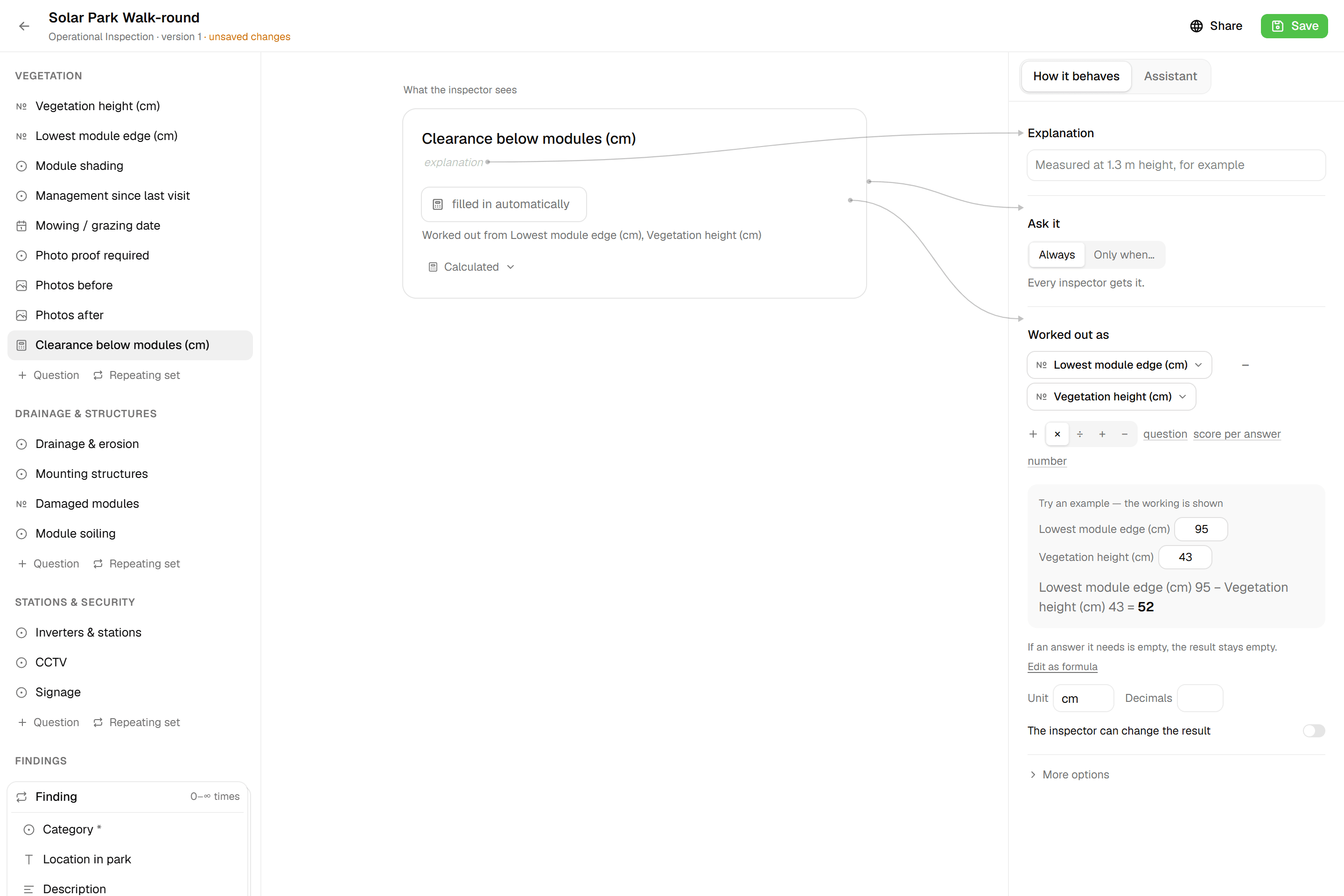This screenshot has width=1344, height=896.
Task: Open the Calculated question type dropdown
Action: click(471, 267)
